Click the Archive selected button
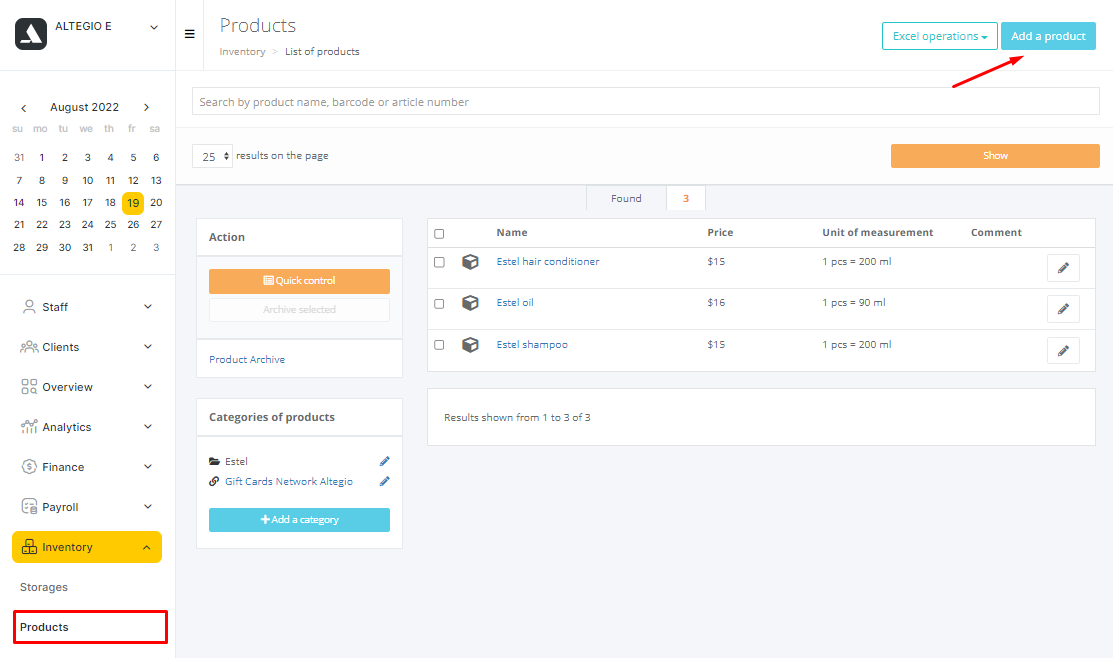 [x=300, y=310]
